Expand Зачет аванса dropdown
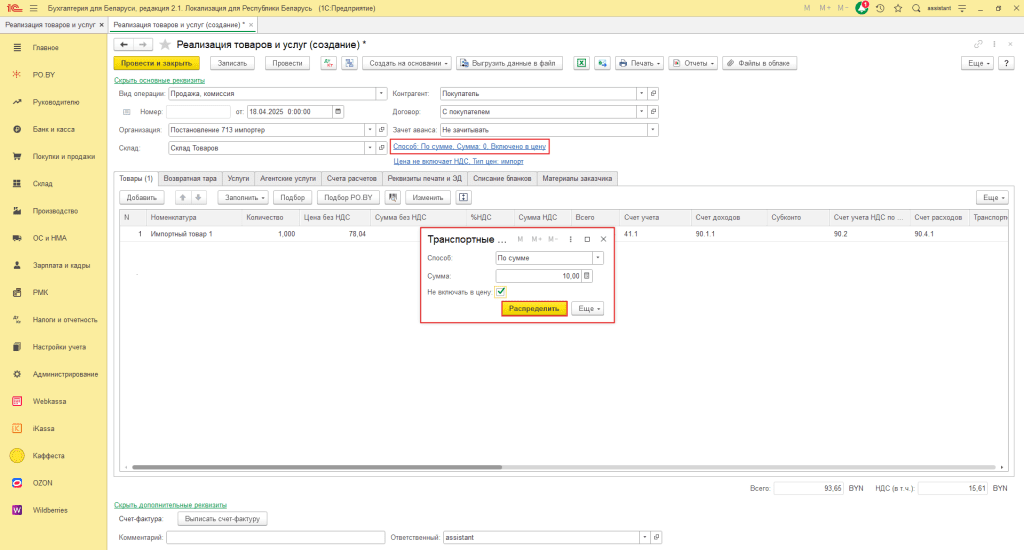 652,130
